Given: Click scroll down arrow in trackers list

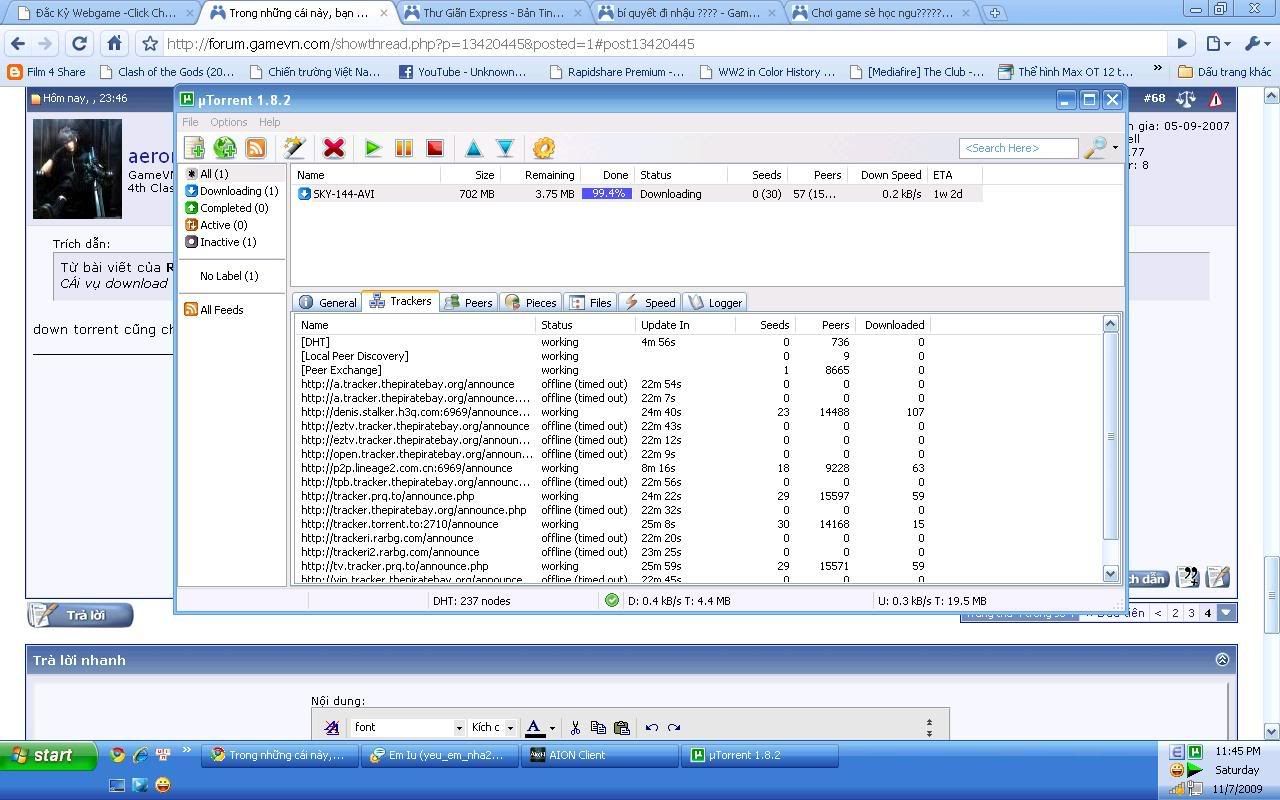Looking at the screenshot, I should (x=1110, y=573).
